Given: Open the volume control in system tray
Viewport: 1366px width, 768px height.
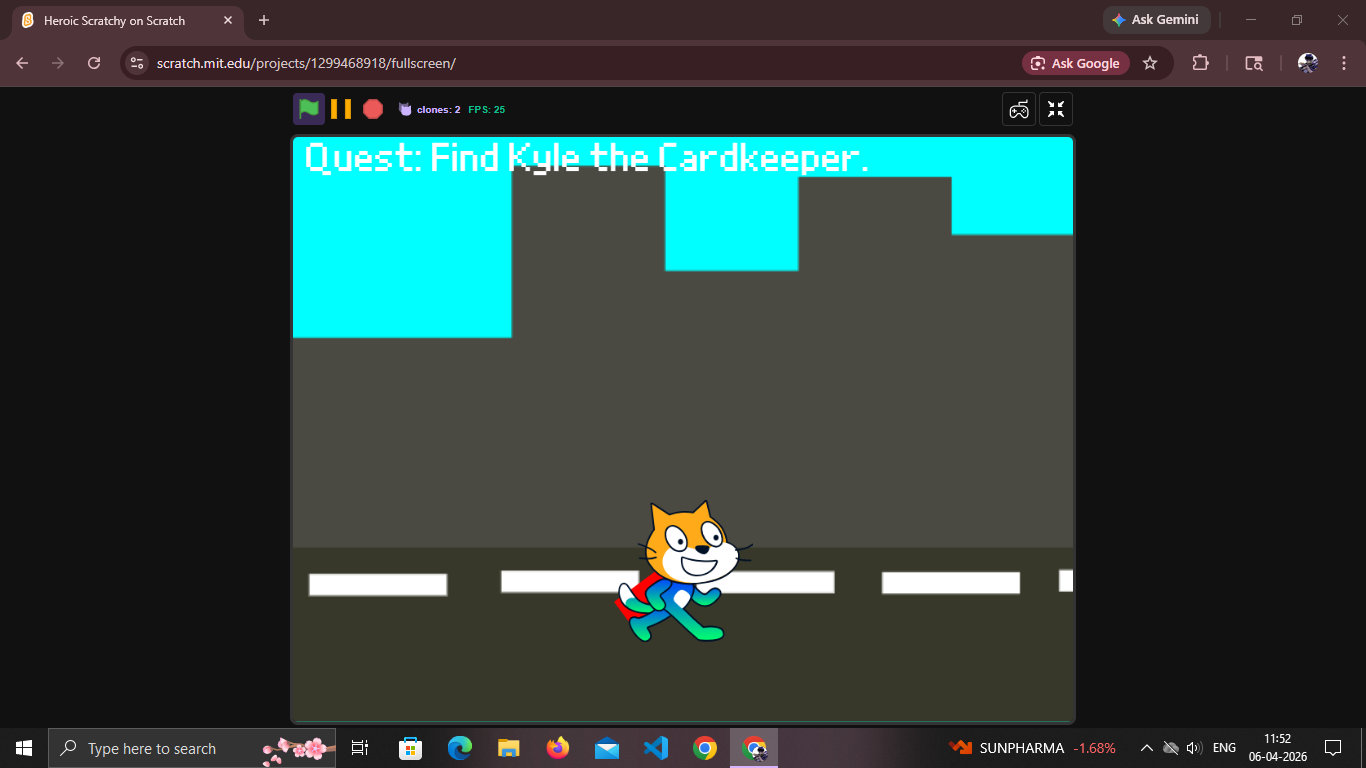Looking at the screenshot, I should coord(1194,748).
